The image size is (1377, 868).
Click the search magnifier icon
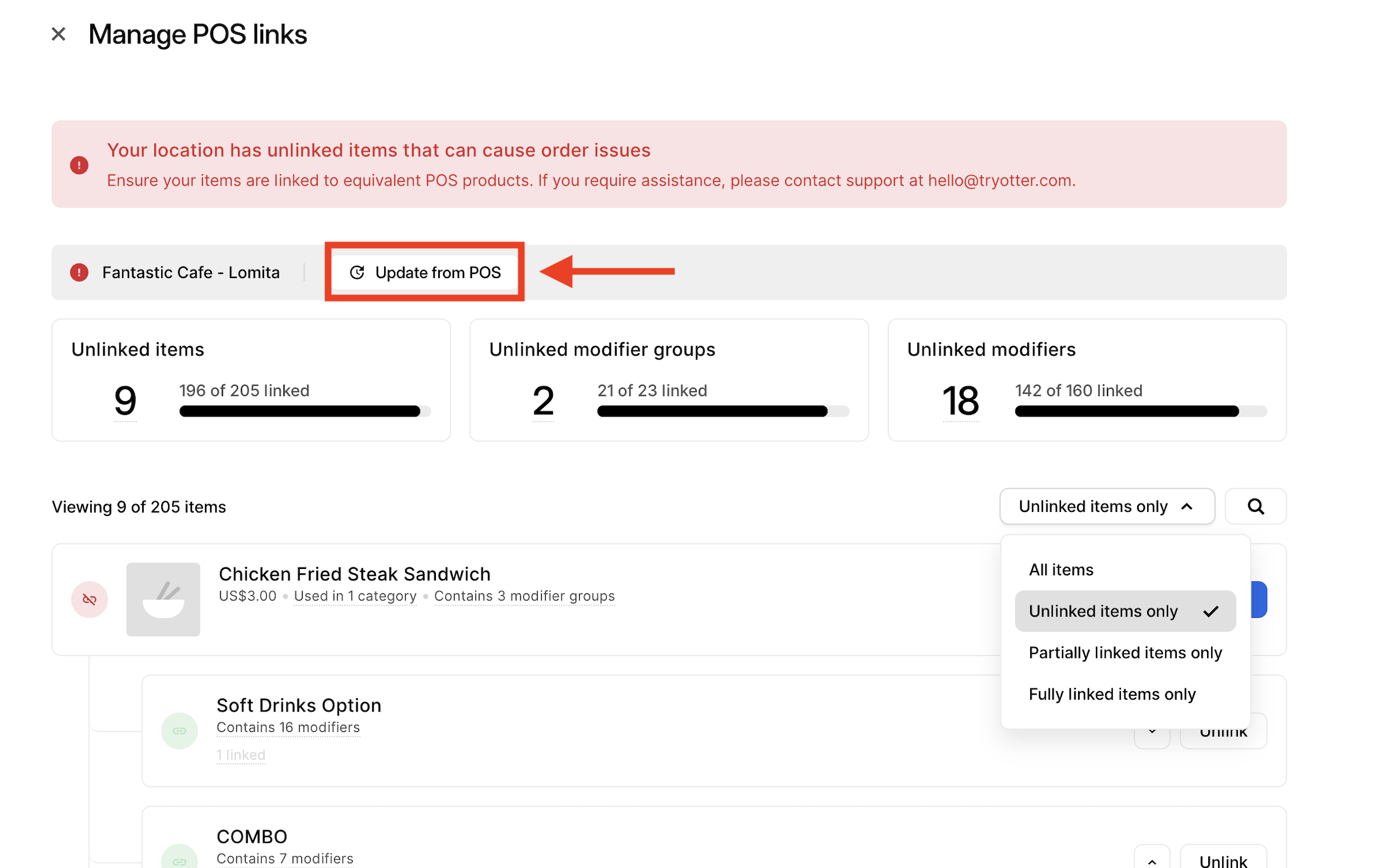1255,507
